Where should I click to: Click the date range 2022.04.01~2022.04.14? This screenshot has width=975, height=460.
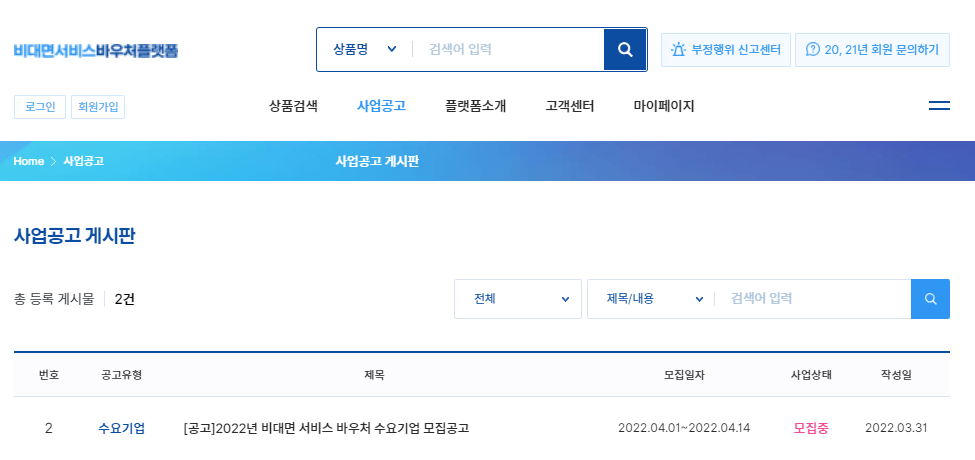click(684, 428)
